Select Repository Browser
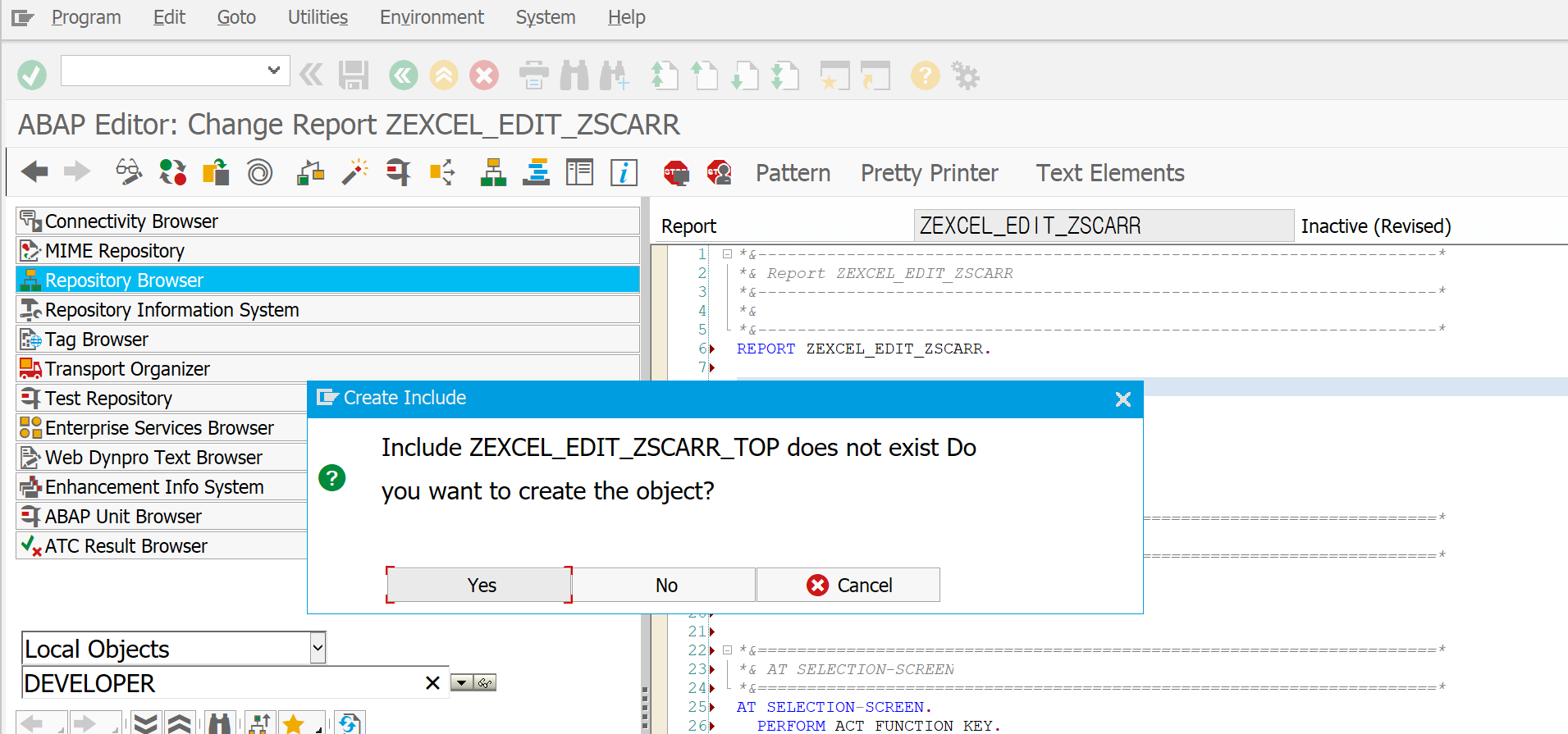Viewport: 1568px width, 734px height. 327,280
